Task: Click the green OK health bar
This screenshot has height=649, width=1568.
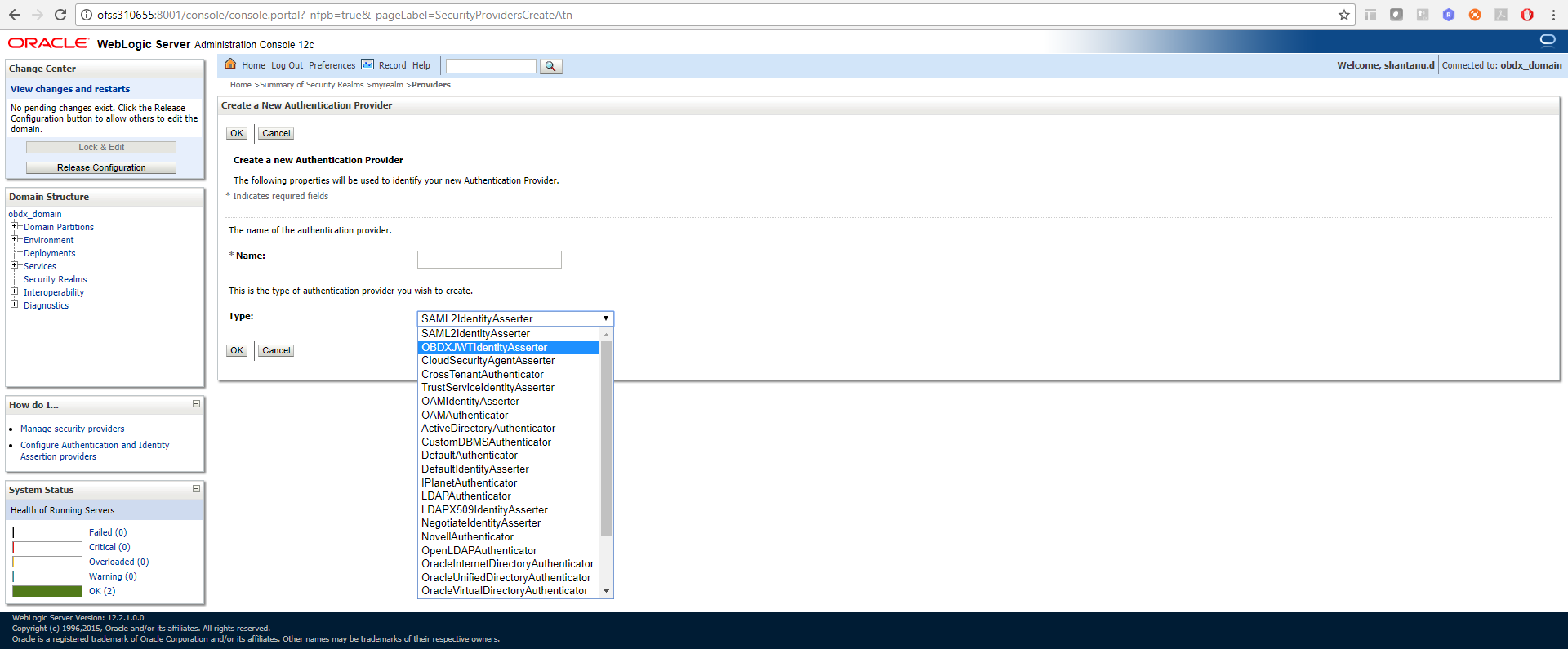Action: [x=47, y=591]
